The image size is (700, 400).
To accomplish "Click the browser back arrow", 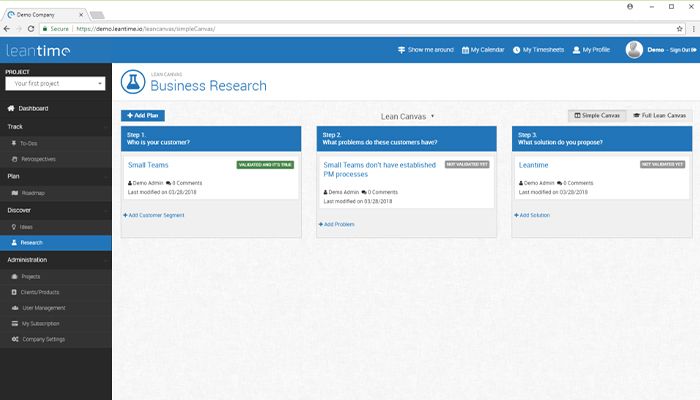I will click(7, 29).
